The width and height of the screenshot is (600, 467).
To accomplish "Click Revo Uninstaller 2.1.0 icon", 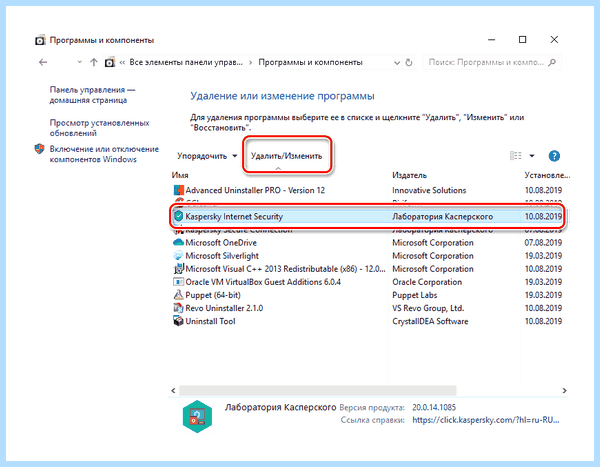I will 178,308.
